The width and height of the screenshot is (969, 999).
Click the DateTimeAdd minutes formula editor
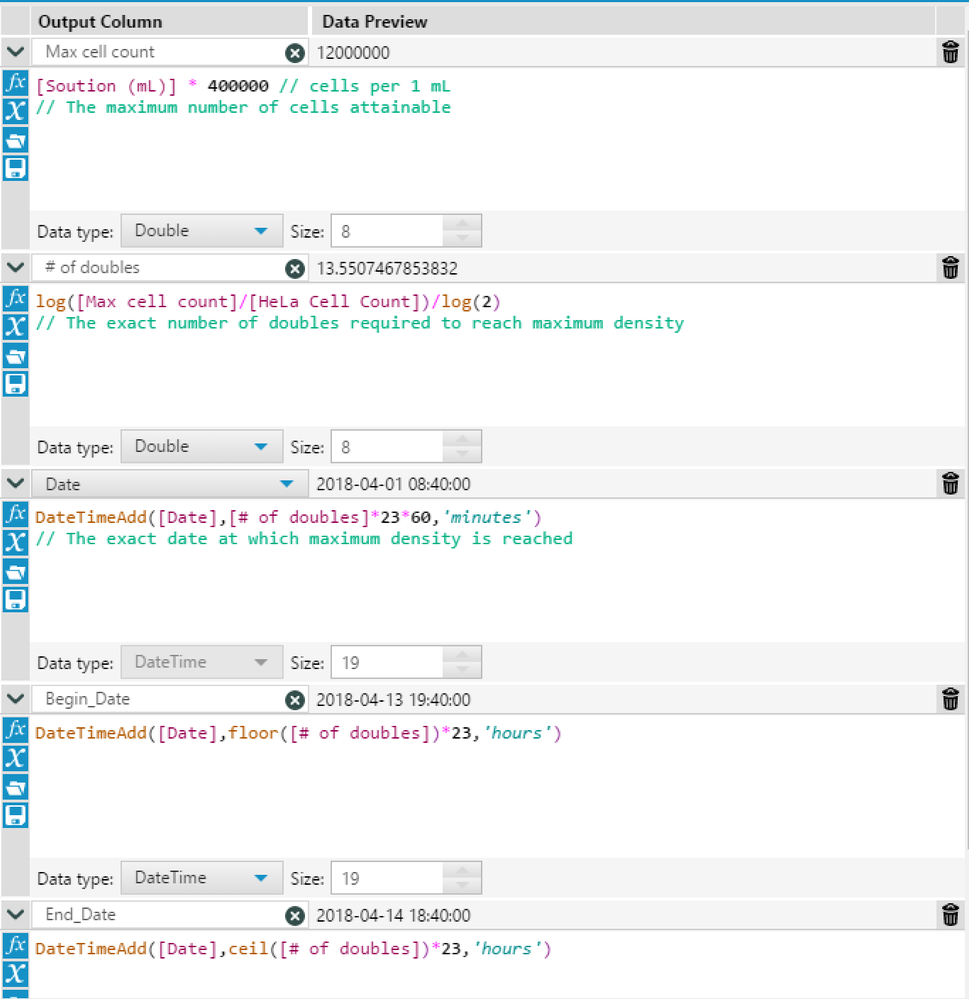[x=497, y=570]
